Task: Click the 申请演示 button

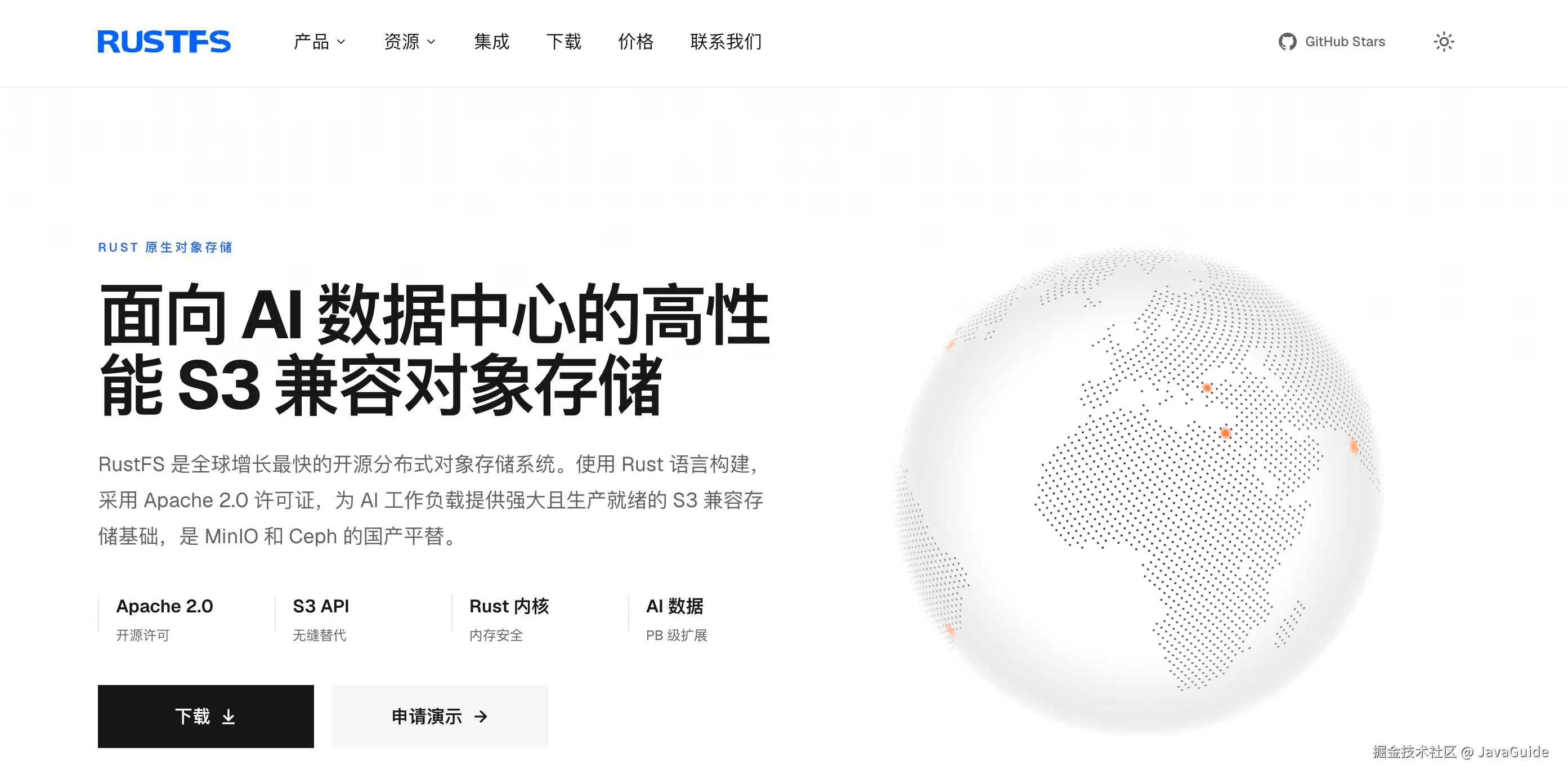Action: [x=440, y=717]
